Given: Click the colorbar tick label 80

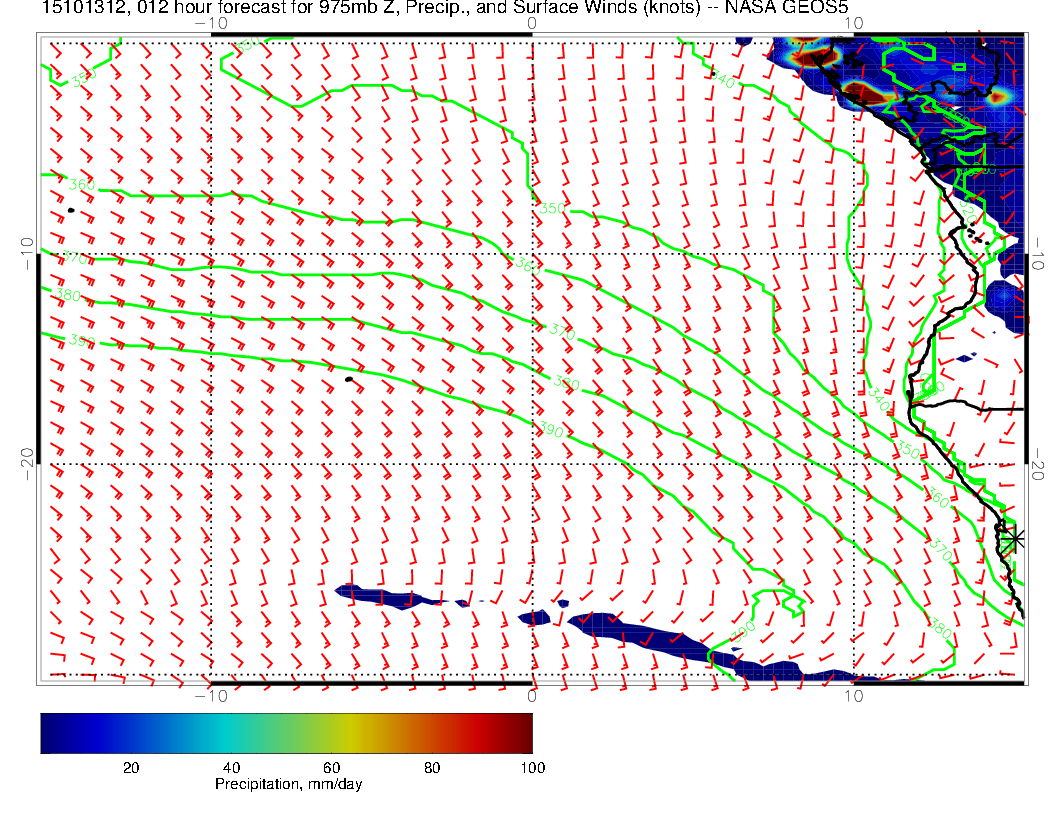Looking at the screenshot, I should pyautogui.click(x=432, y=767).
